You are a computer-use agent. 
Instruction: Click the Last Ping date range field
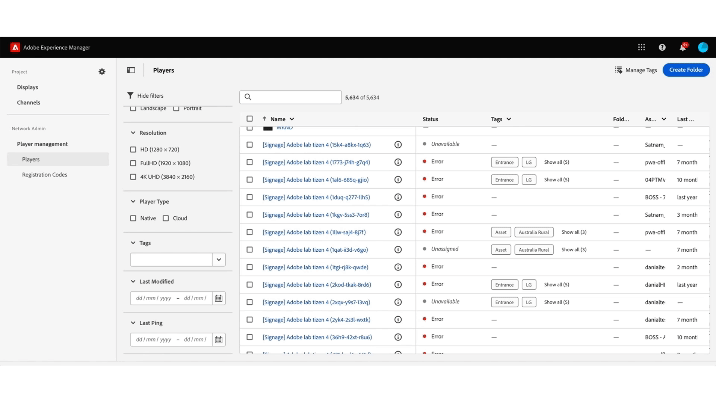point(171,339)
